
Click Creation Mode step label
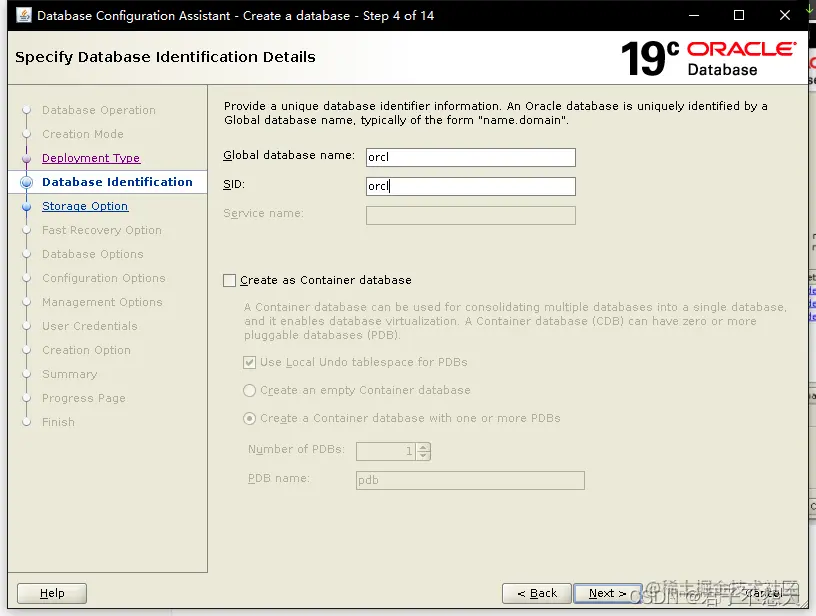pyautogui.click(x=83, y=134)
